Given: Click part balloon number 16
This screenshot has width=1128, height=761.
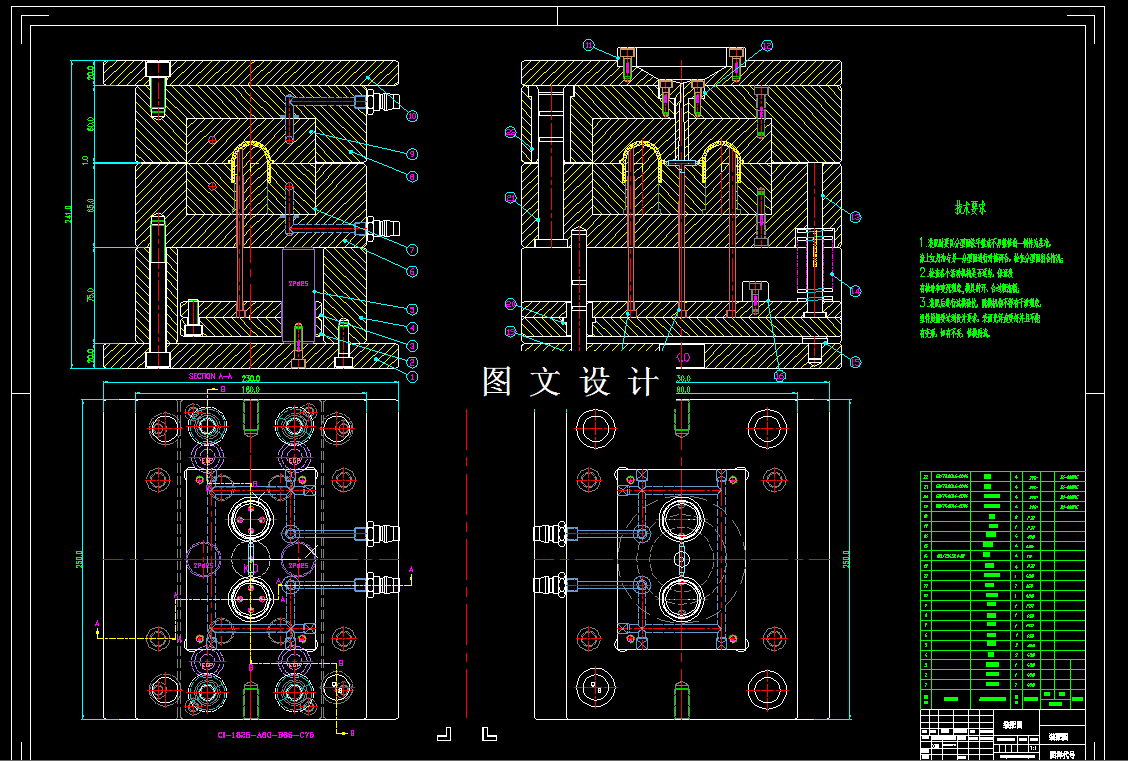Looking at the screenshot, I should 780,375.
